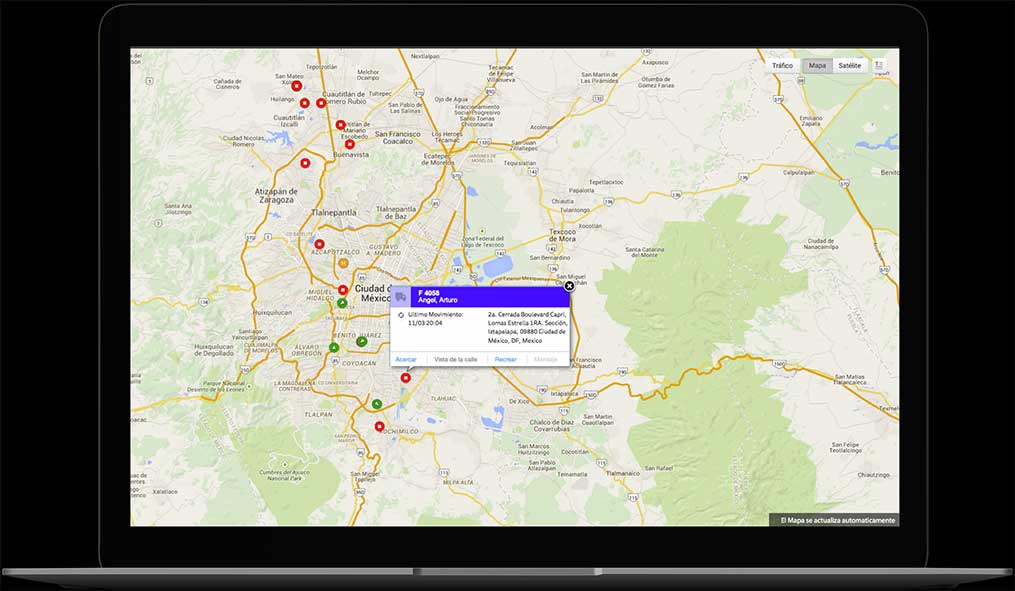Viewport: 1015px width, 591px height.
Task: Click the green marker near Álvaro Obregón
Action: pos(334,348)
